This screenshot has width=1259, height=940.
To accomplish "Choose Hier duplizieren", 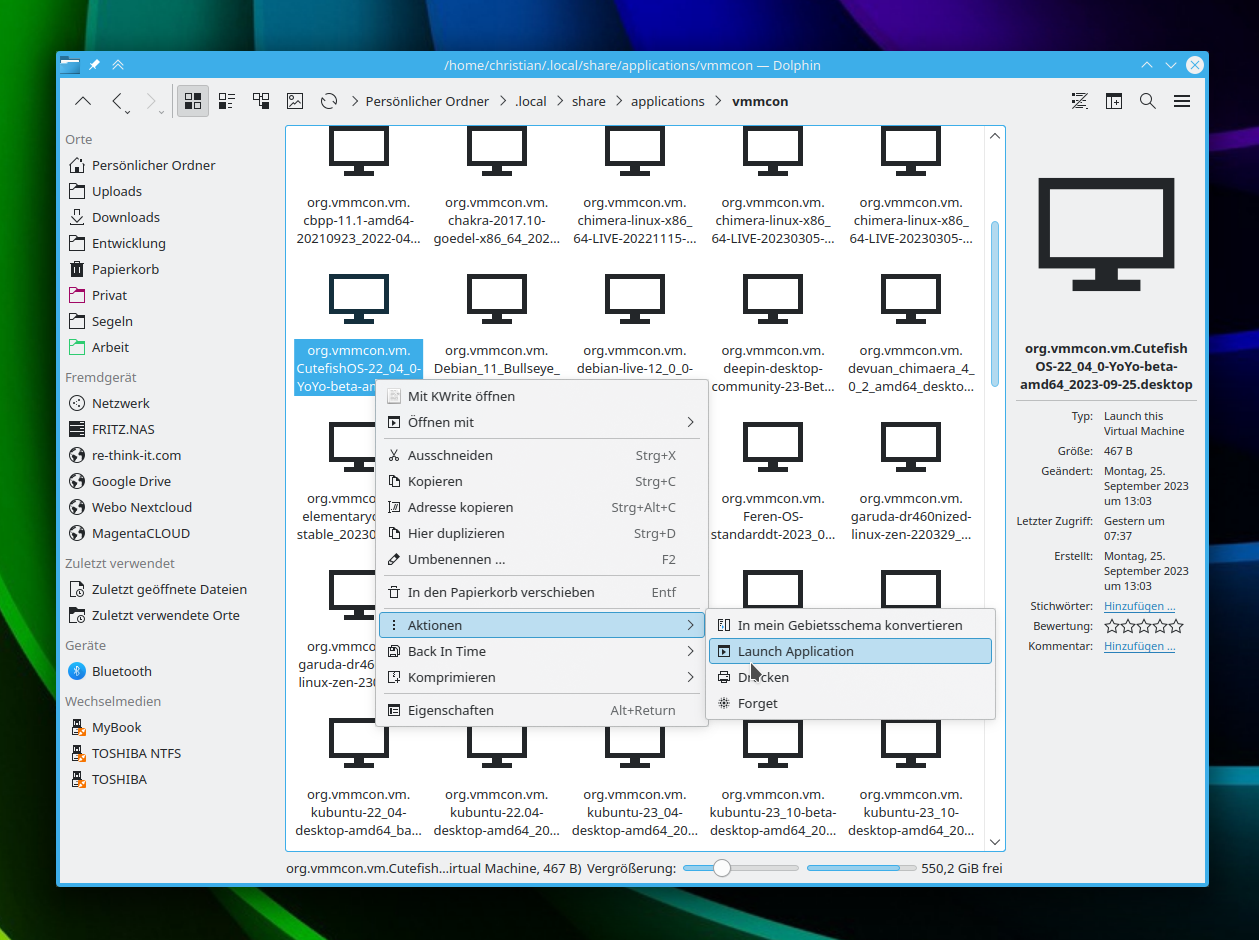I will [x=541, y=533].
